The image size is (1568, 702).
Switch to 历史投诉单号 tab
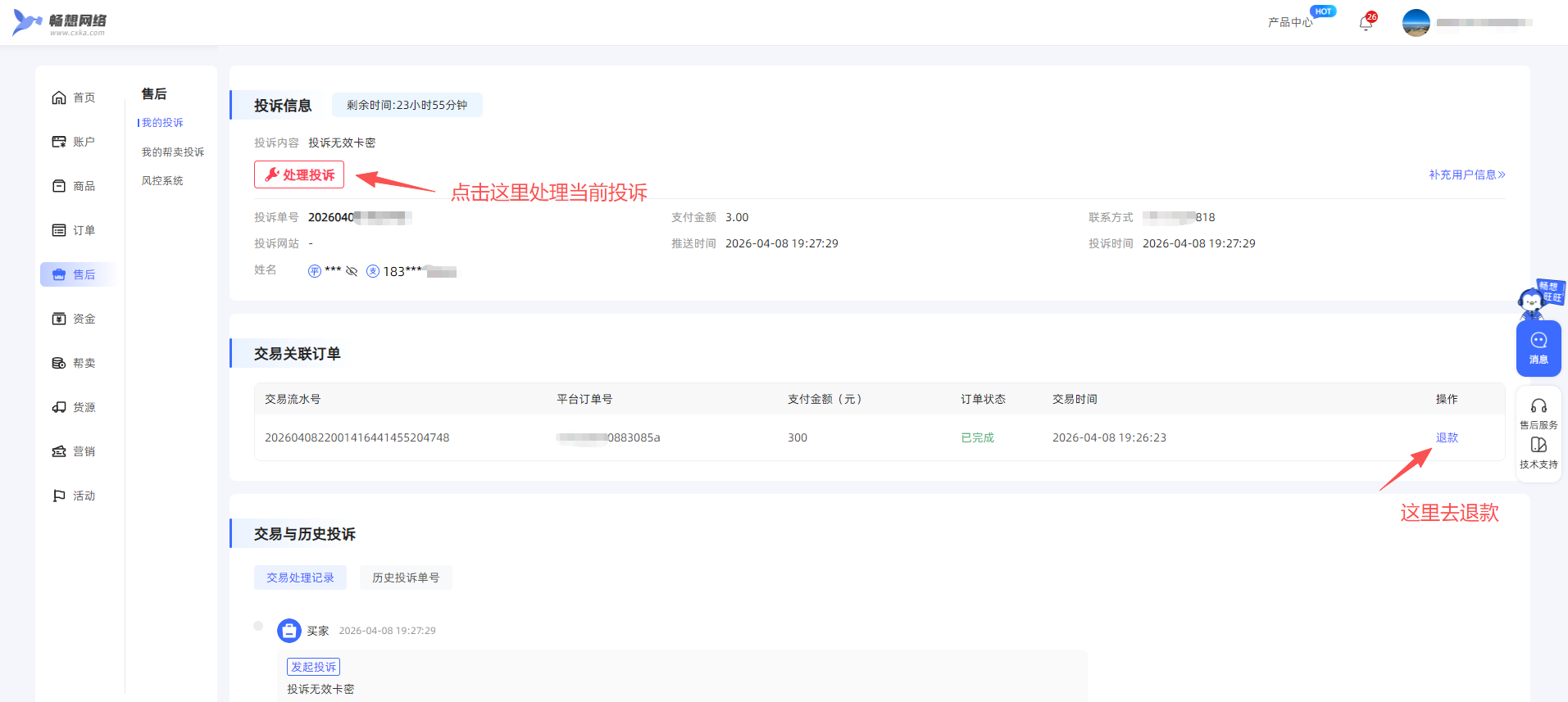[x=406, y=577]
